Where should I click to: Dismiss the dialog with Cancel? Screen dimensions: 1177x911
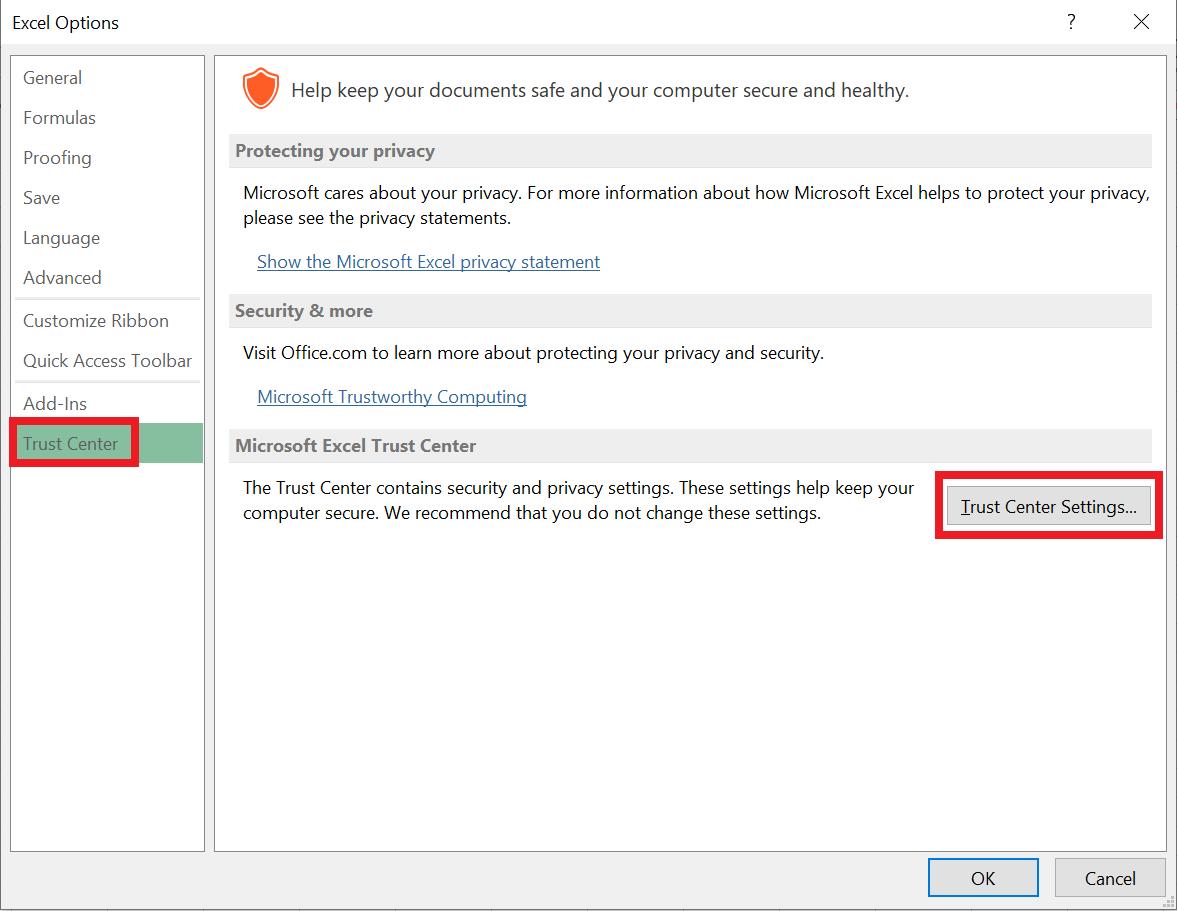pyautogui.click(x=1110, y=878)
